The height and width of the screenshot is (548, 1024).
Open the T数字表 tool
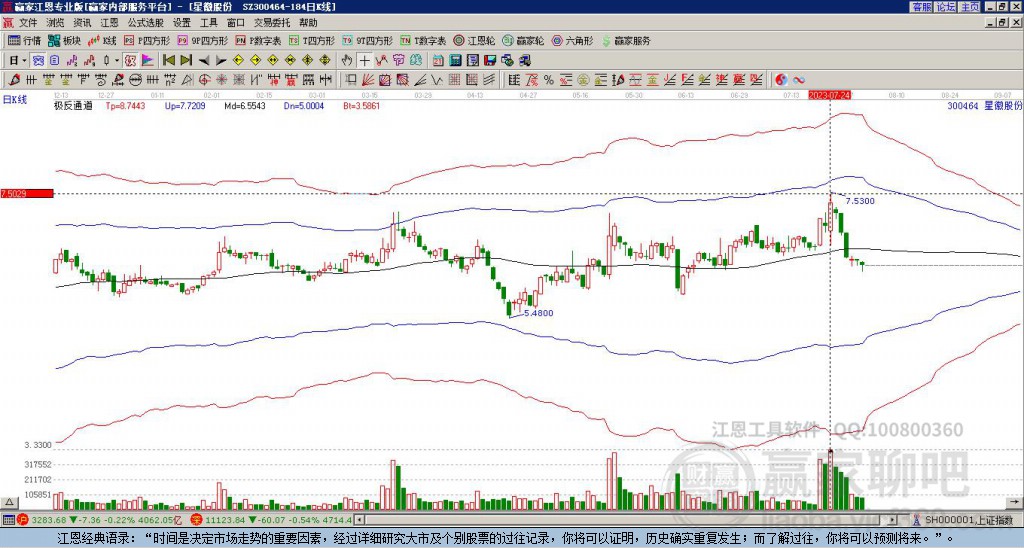pos(423,40)
